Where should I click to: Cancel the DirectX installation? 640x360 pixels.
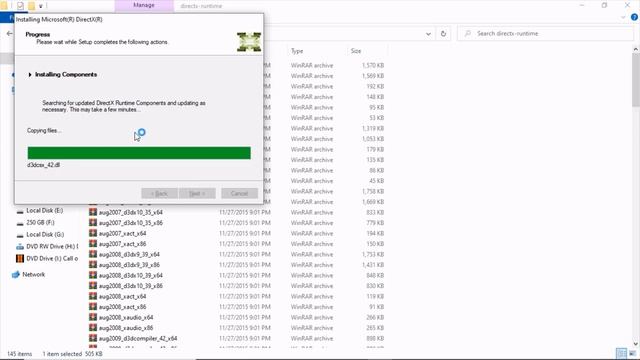pos(240,193)
